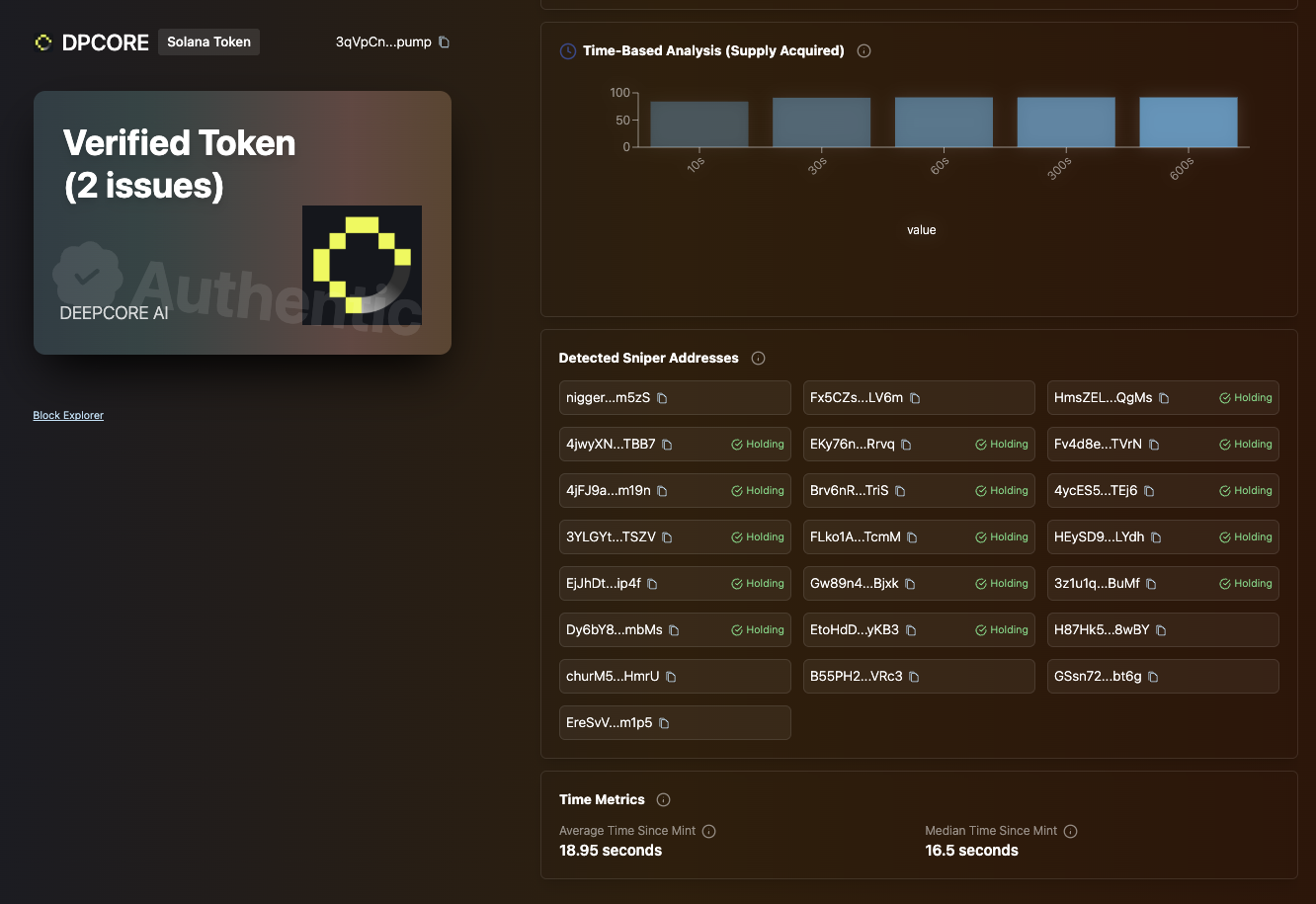This screenshot has height=904, width=1316.
Task: Click the 16.5 seconds value
Action: 971,851
